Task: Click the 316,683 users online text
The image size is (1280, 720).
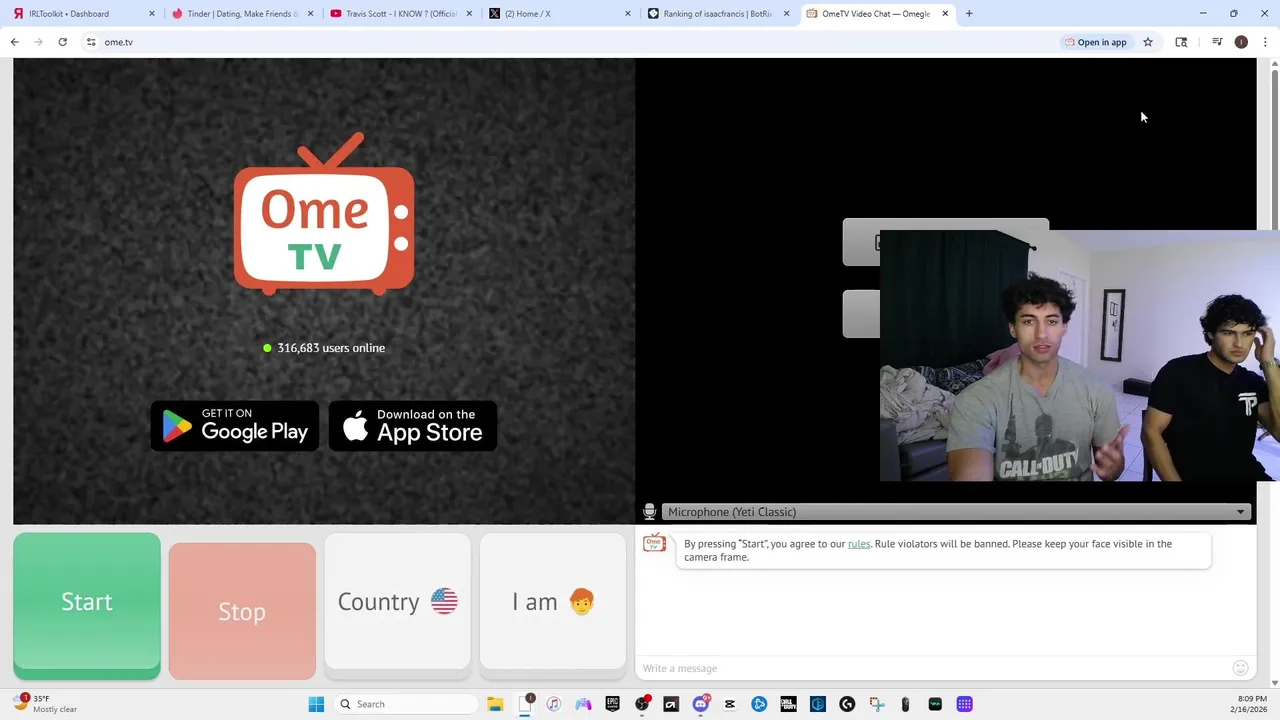Action: [x=331, y=348]
